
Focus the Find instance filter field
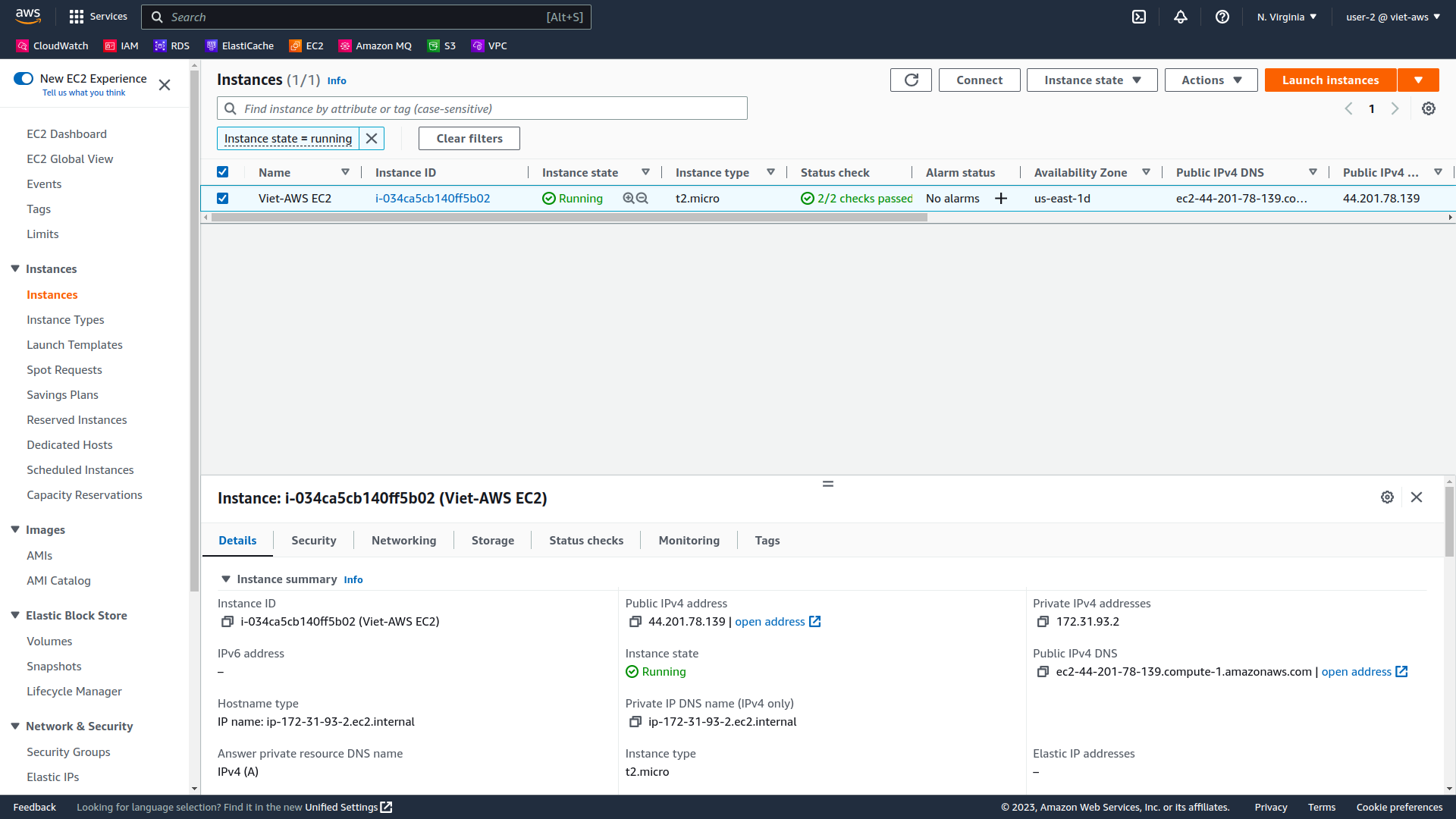pos(482,108)
